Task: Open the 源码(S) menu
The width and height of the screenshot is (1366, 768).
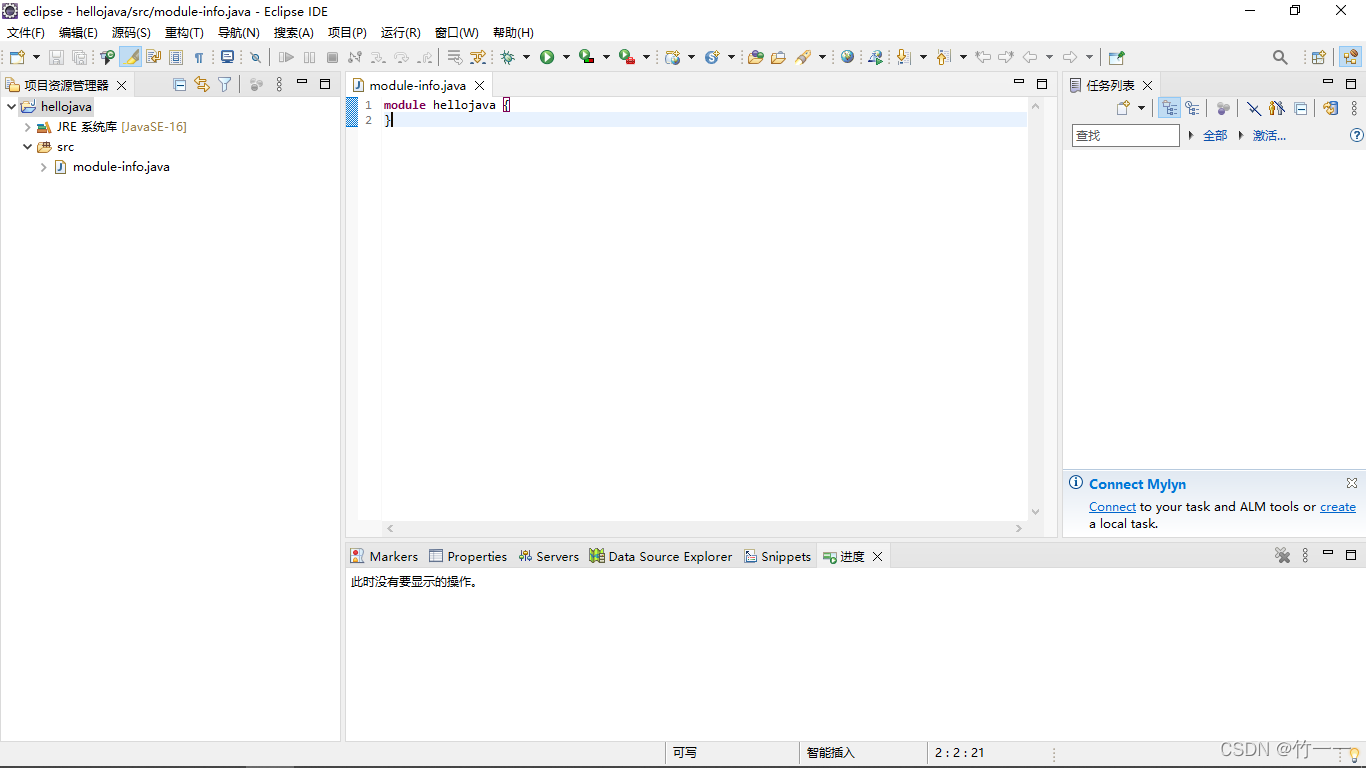Action: 131,33
